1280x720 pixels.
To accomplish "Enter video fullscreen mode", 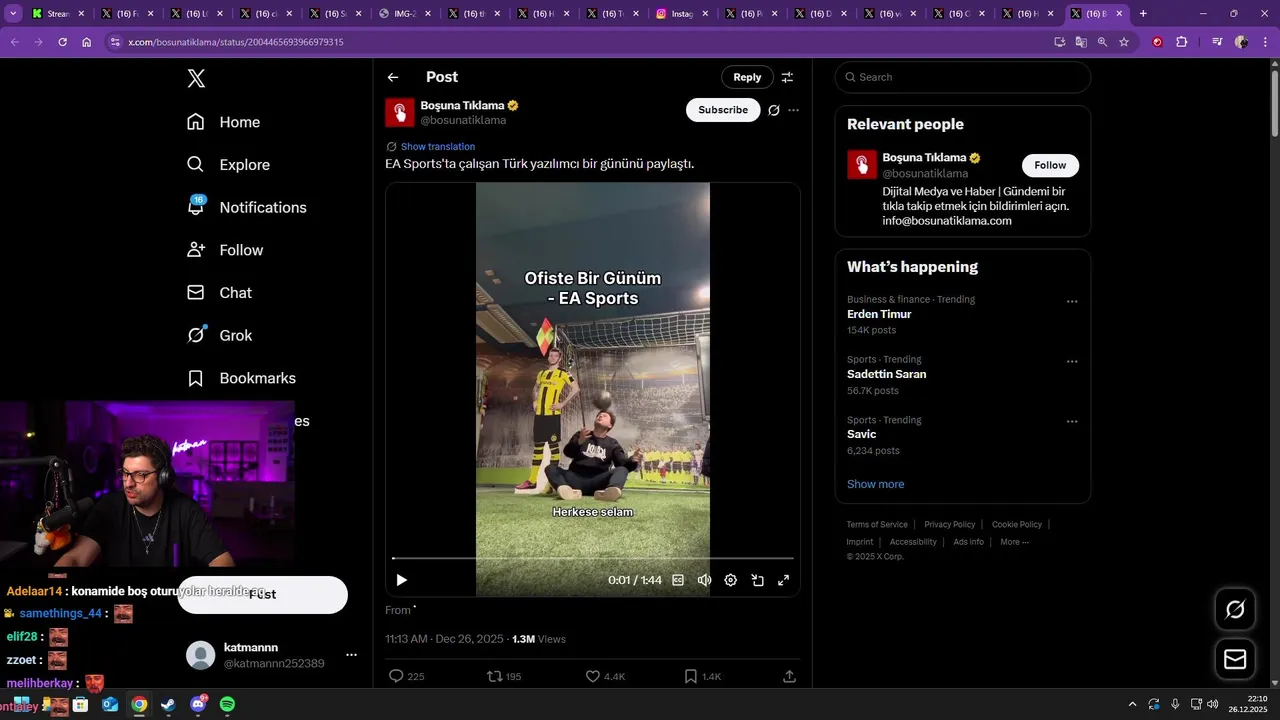I will point(784,580).
